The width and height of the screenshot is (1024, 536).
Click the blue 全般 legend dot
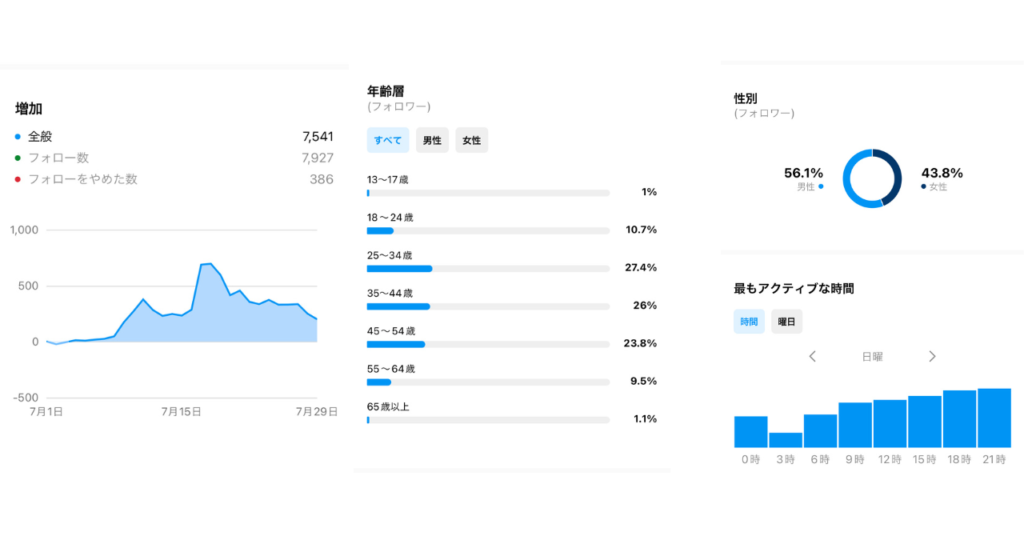(x=18, y=137)
